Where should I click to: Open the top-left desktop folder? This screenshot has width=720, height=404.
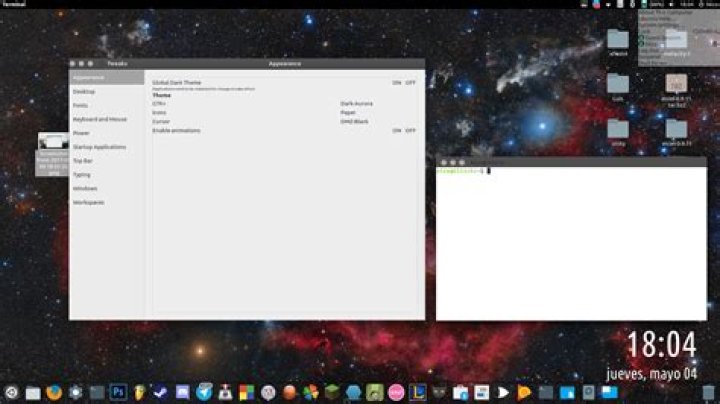click(x=618, y=42)
